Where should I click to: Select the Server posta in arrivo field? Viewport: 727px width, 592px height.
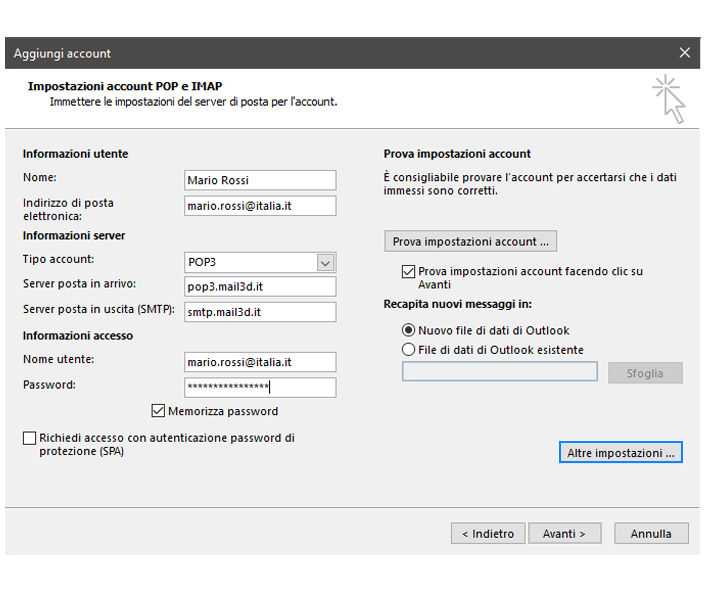click(260, 287)
